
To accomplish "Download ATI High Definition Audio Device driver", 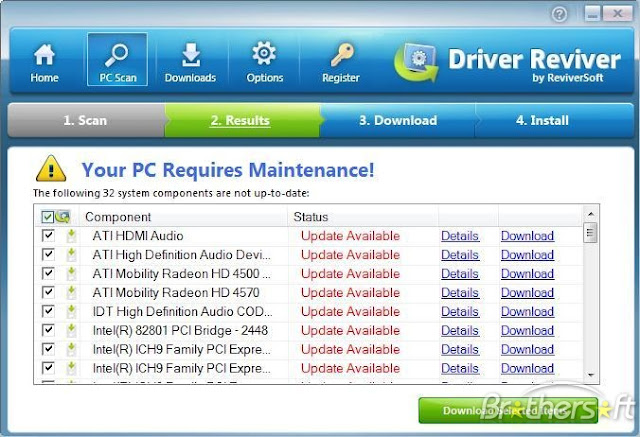I will 527,255.
